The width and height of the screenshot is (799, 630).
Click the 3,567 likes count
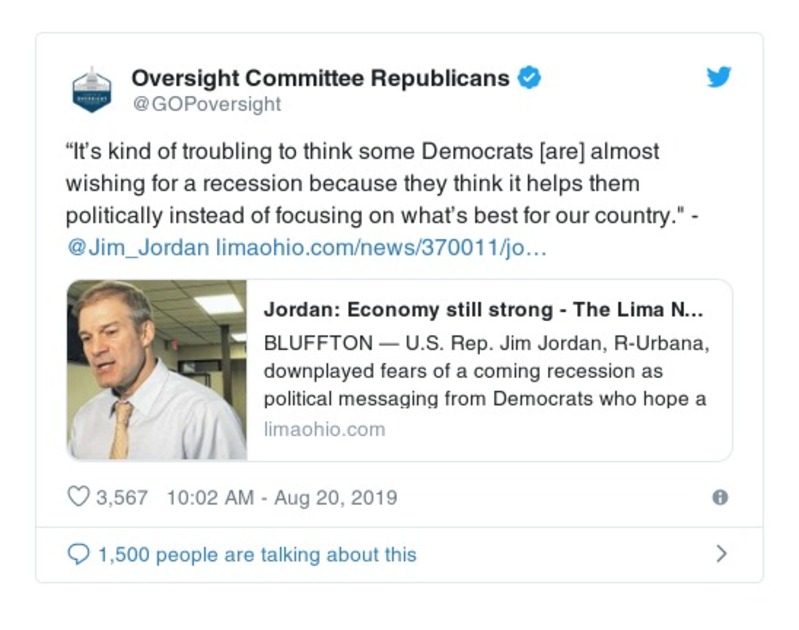click(x=122, y=497)
